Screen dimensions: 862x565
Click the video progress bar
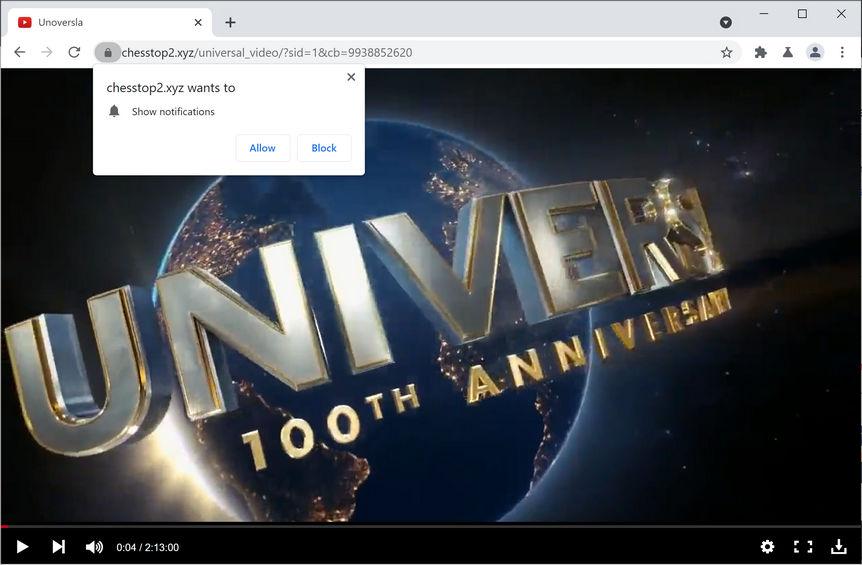[x=431, y=526]
